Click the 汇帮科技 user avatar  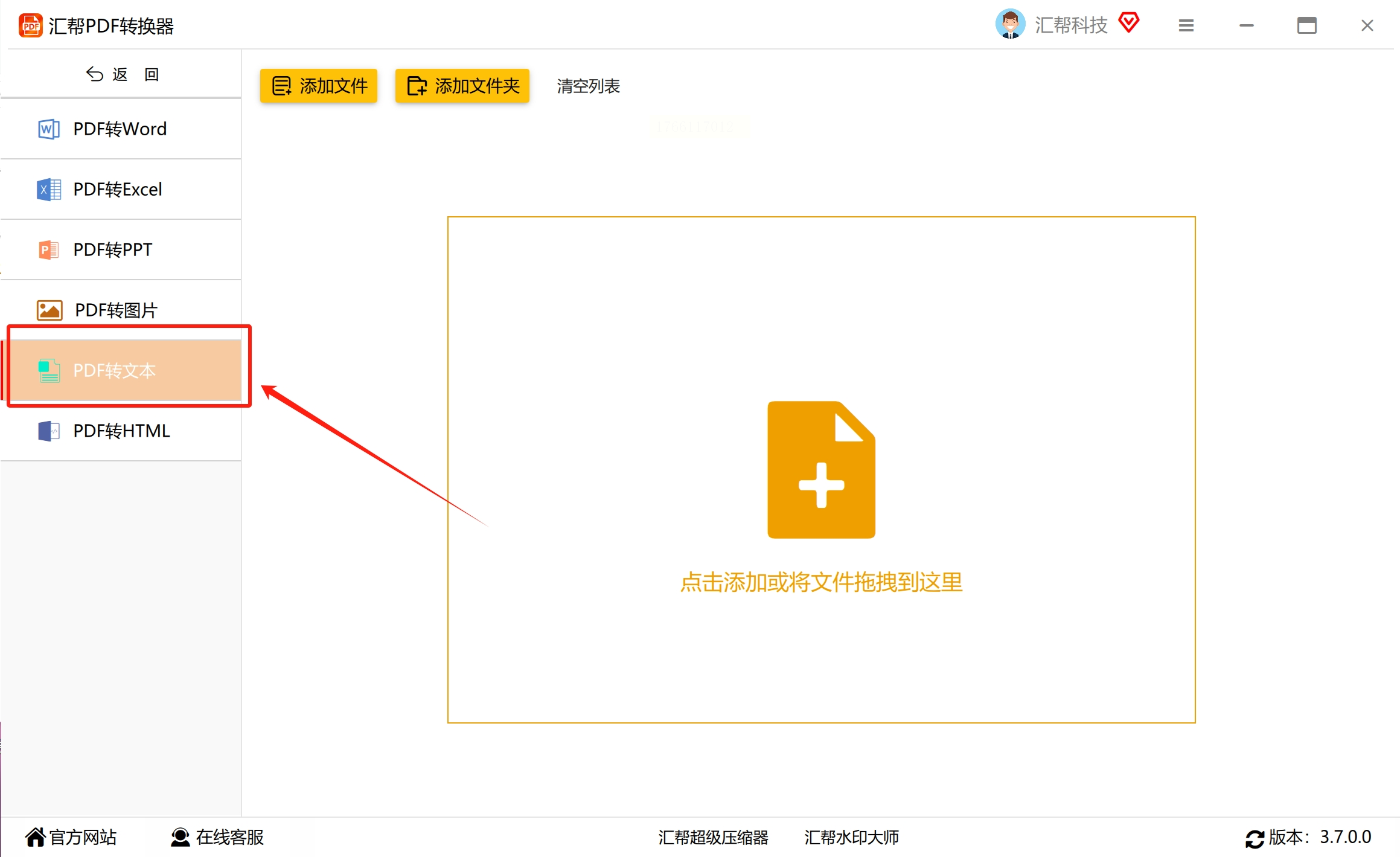pyautogui.click(x=1009, y=25)
